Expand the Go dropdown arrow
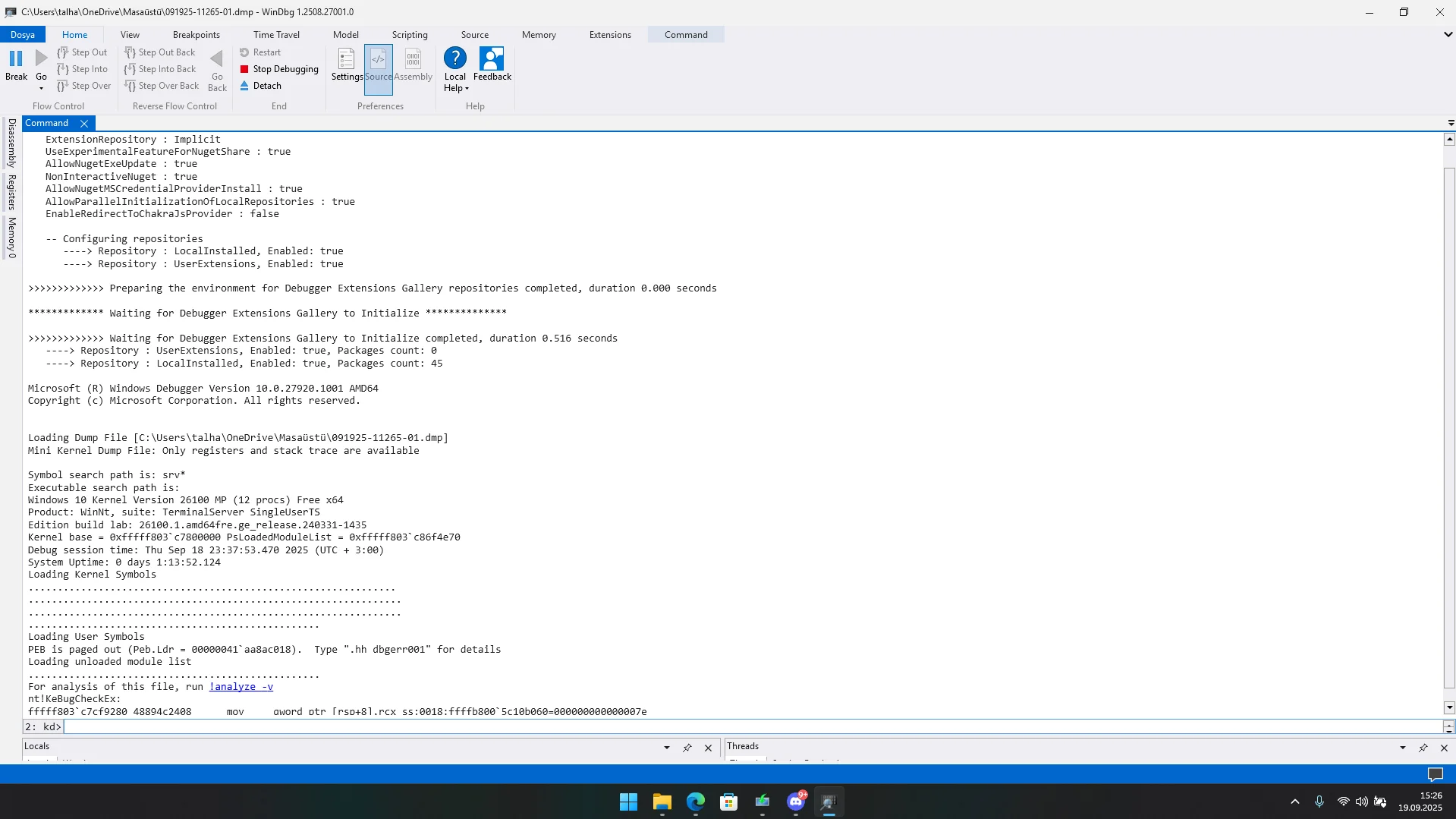Screen dimensions: 1456x819 (41, 88)
